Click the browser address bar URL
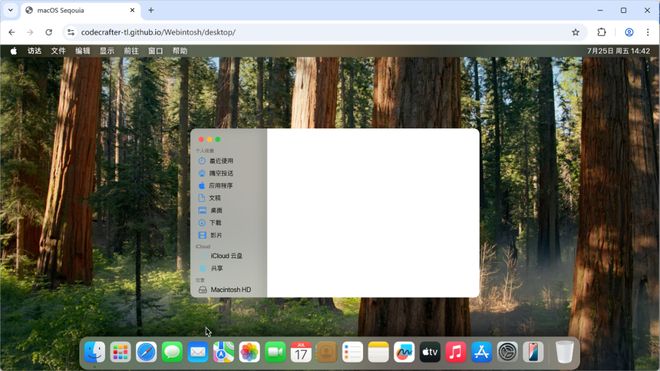660x371 pixels. 158,32
